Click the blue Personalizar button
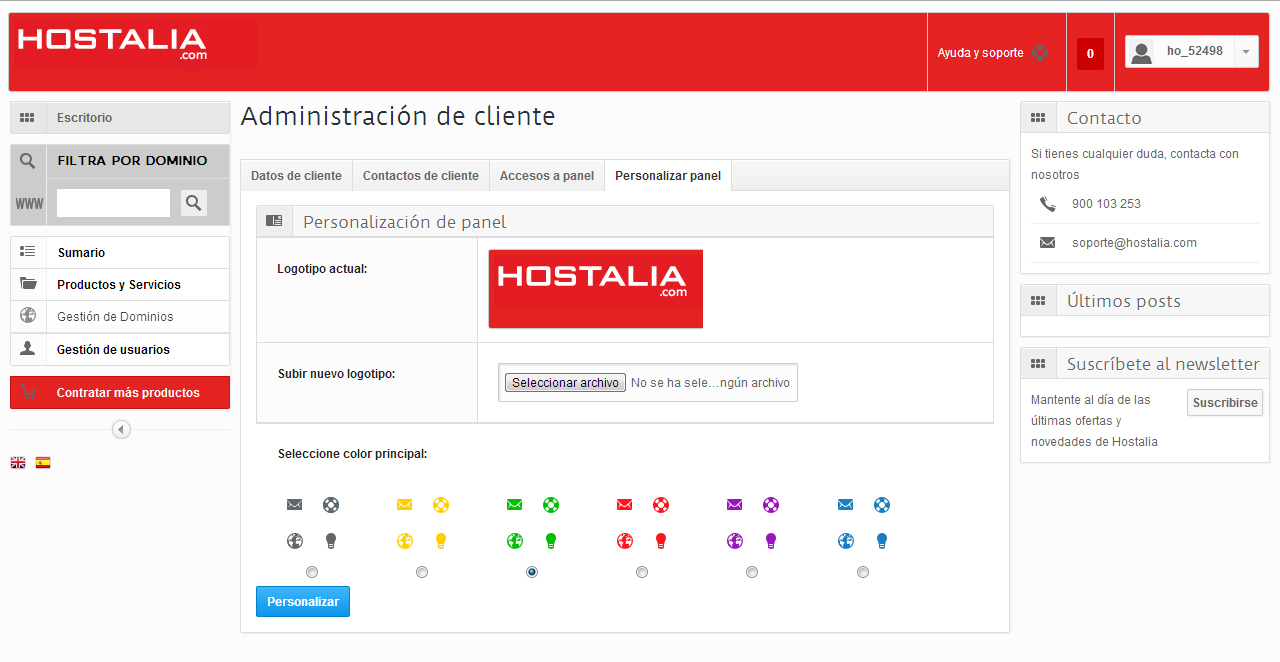Image resolution: width=1280 pixels, height=662 pixels. click(303, 602)
